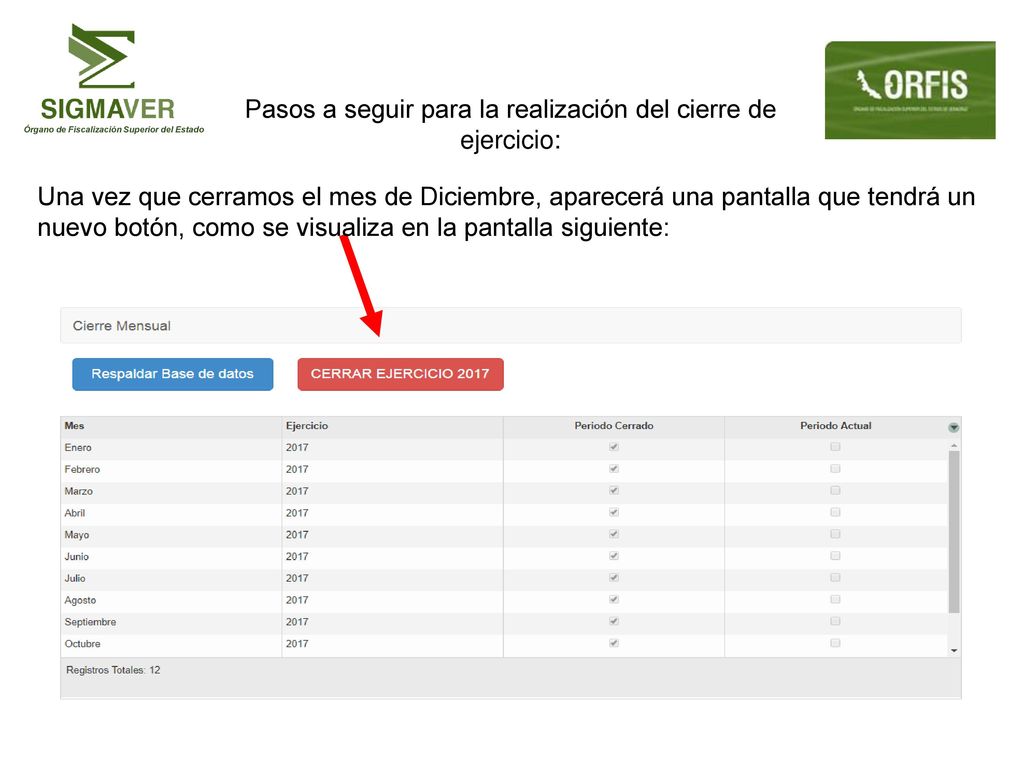
Task: Toggle Periodo Actual checkbox for Abril
Action: tap(835, 512)
